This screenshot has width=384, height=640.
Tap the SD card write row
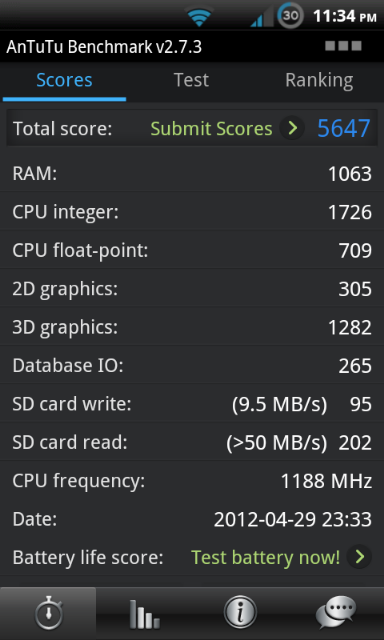point(192,404)
